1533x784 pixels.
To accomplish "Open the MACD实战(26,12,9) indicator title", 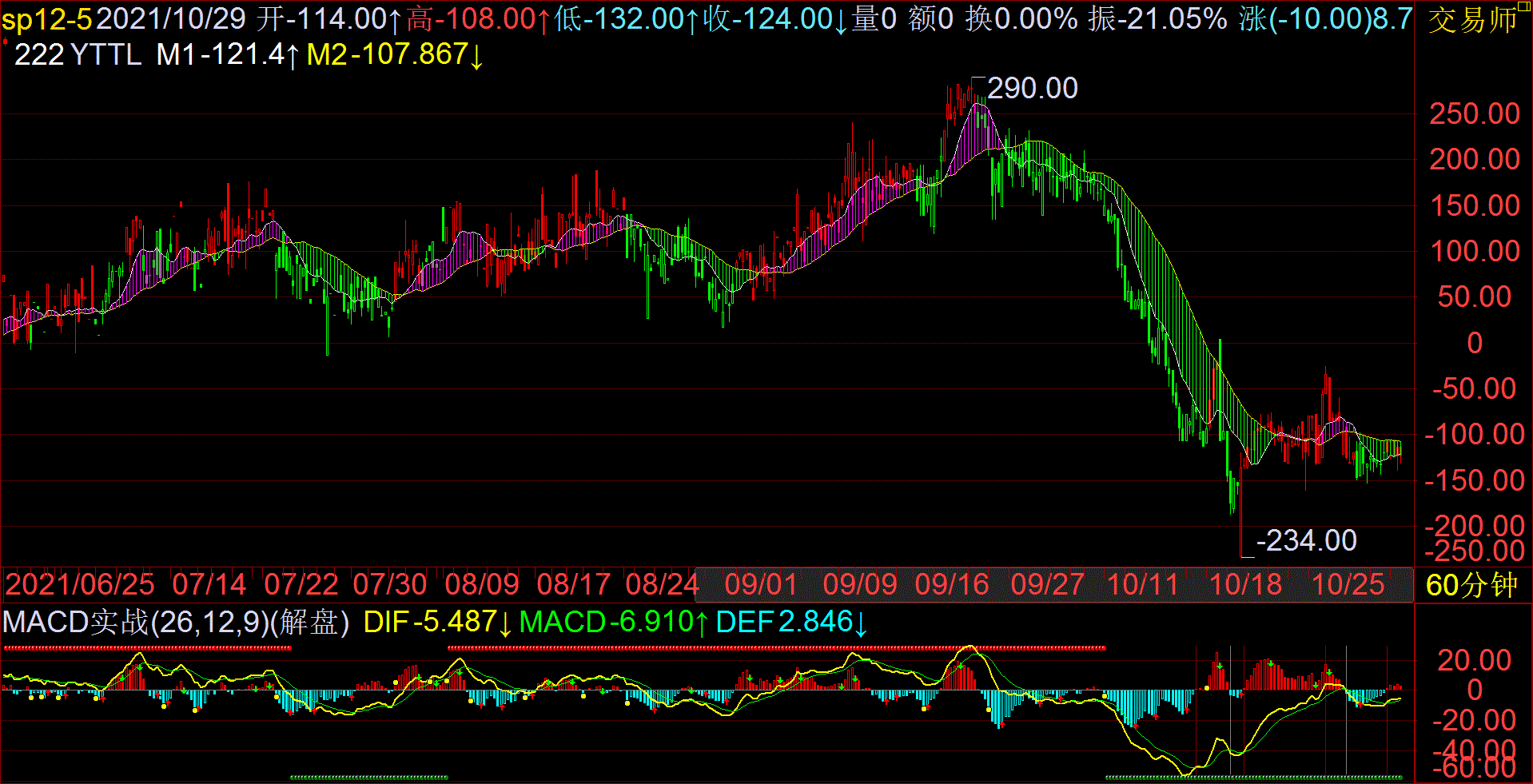I will (x=135, y=622).
